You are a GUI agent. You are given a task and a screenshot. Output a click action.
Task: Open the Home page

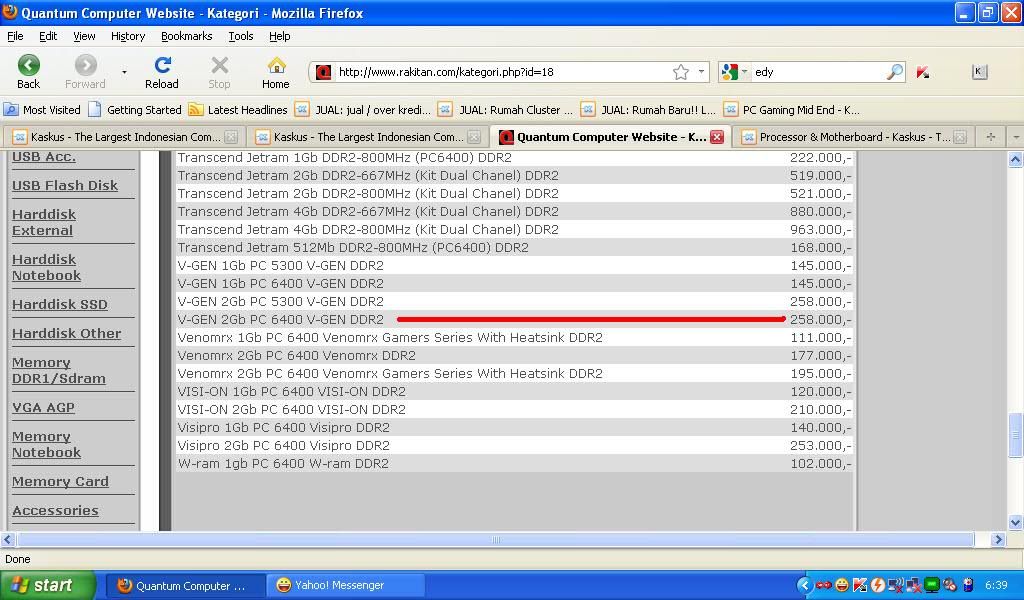(276, 72)
